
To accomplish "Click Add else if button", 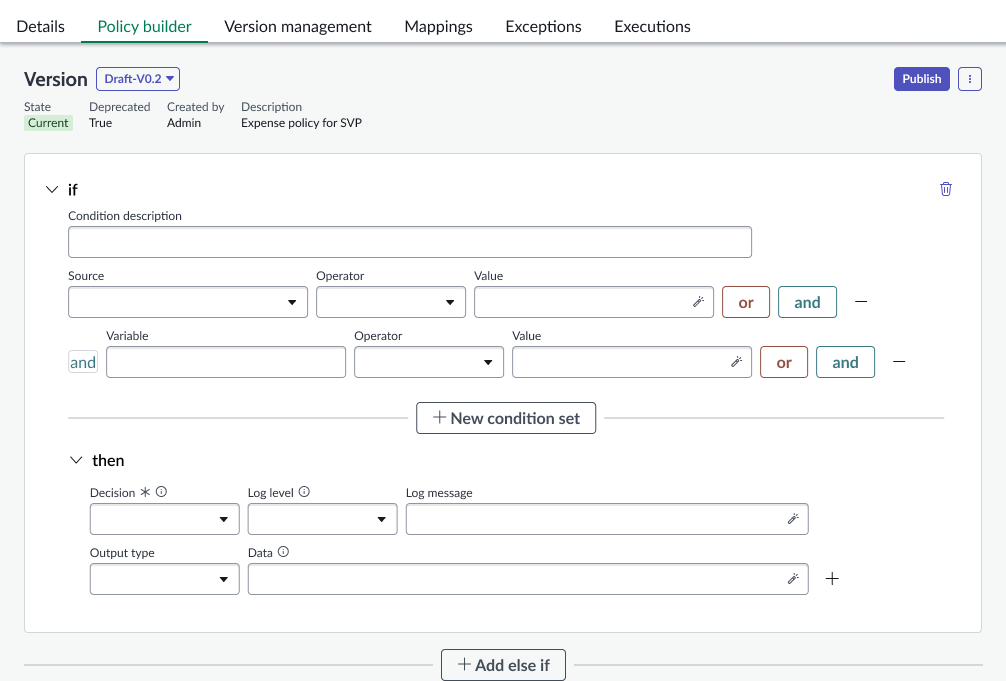I will [x=503, y=665].
